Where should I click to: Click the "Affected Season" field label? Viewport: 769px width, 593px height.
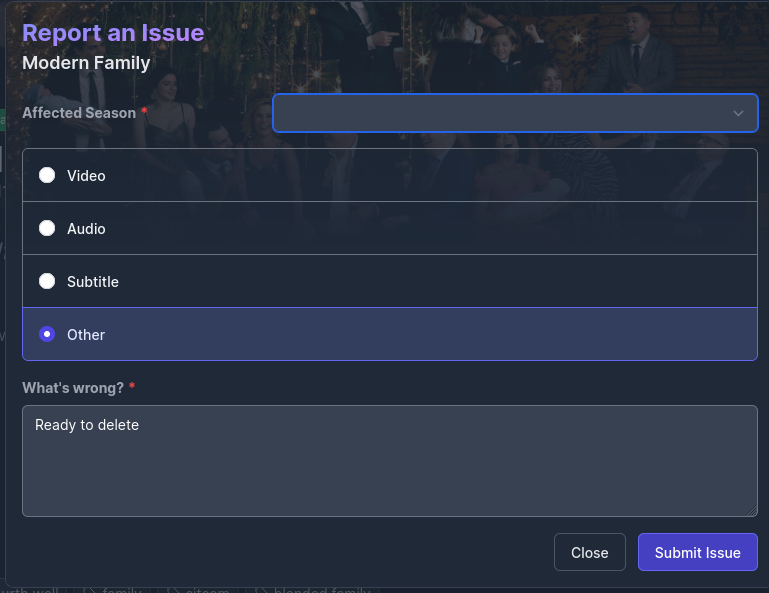coord(79,113)
